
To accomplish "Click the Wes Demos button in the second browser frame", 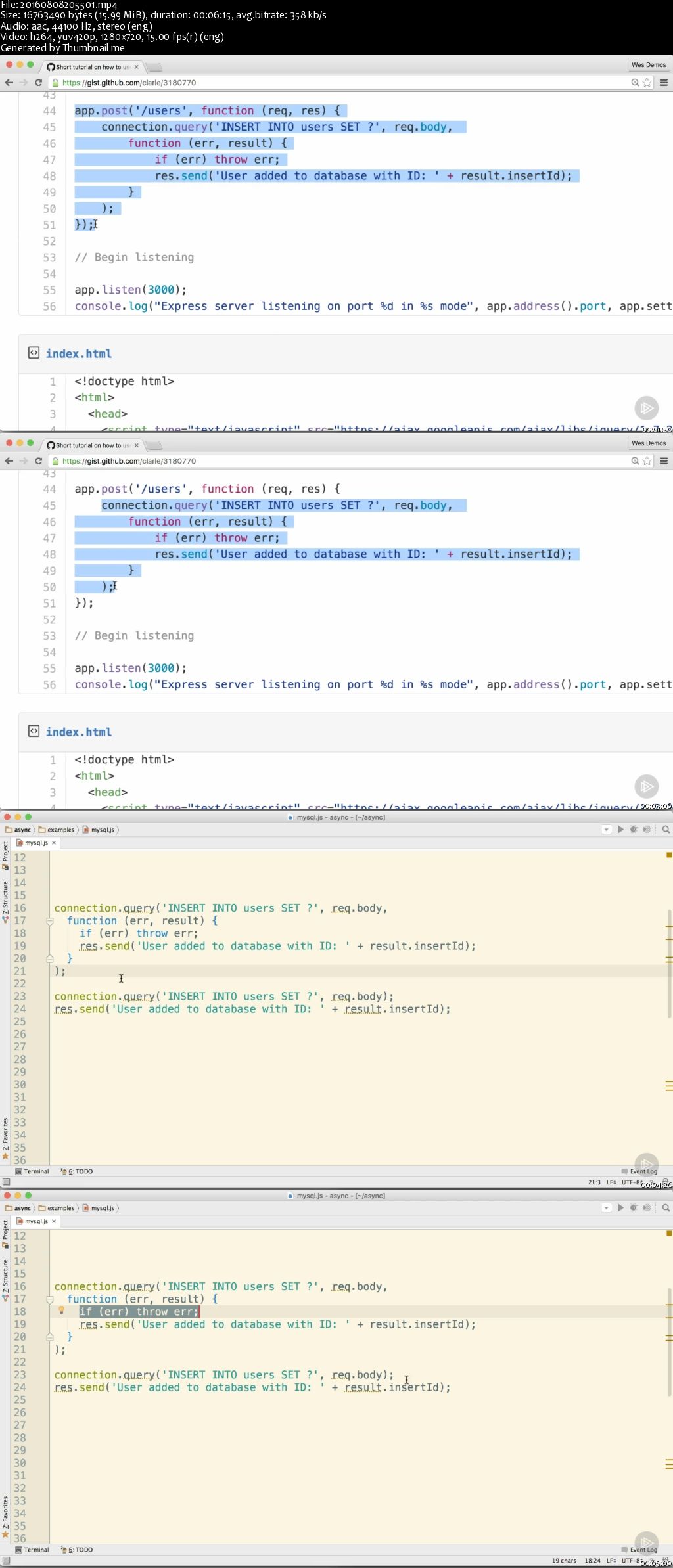I will click(x=649, y=443).
